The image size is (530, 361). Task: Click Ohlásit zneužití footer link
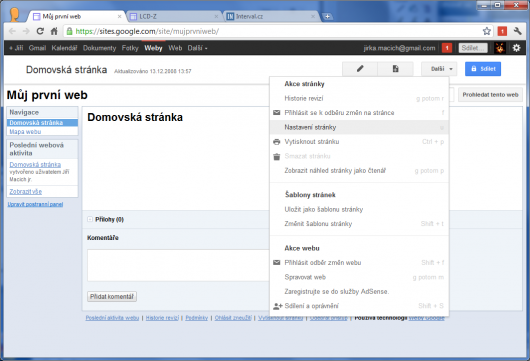tap(233, 318)
